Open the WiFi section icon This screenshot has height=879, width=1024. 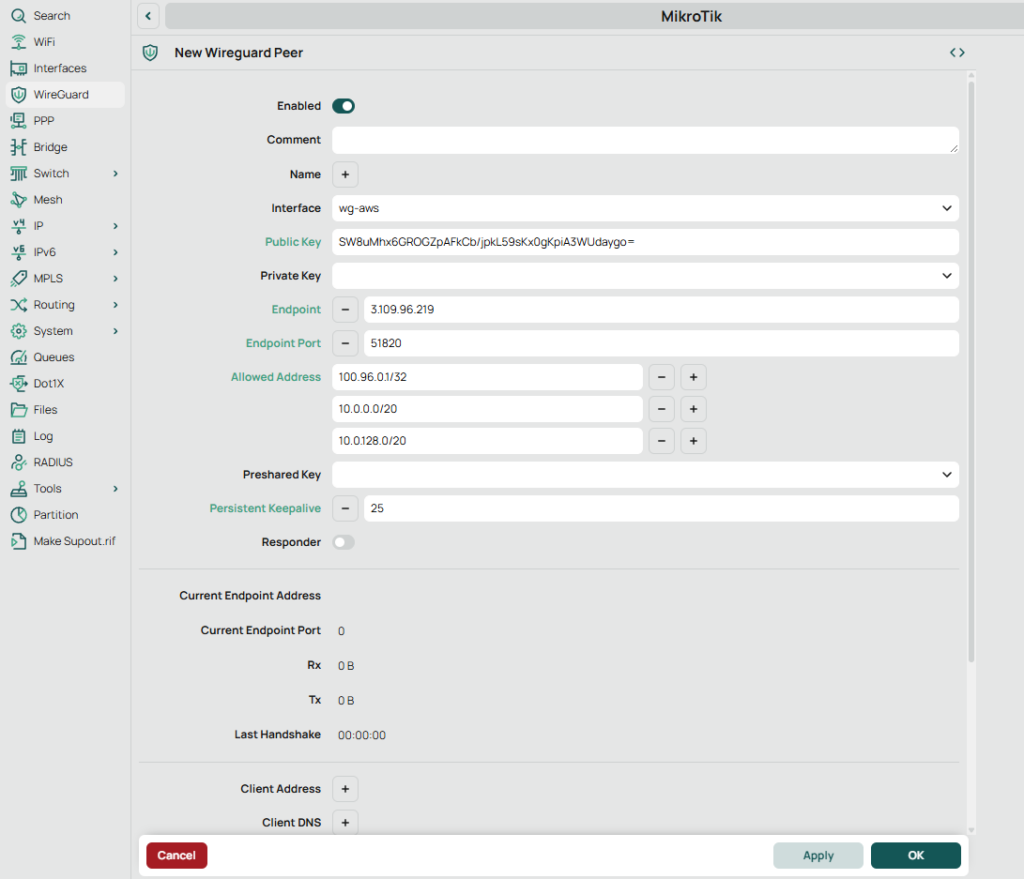[x=17, y=42]
